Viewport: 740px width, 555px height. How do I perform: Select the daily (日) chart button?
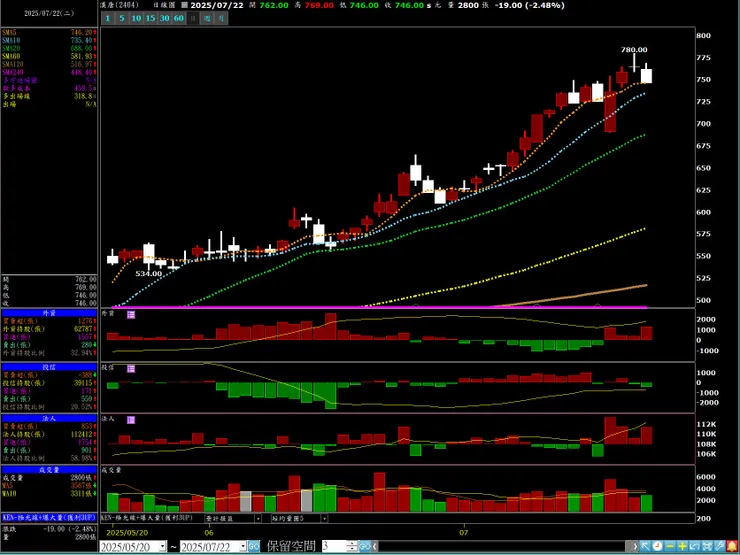click(193, 18)
